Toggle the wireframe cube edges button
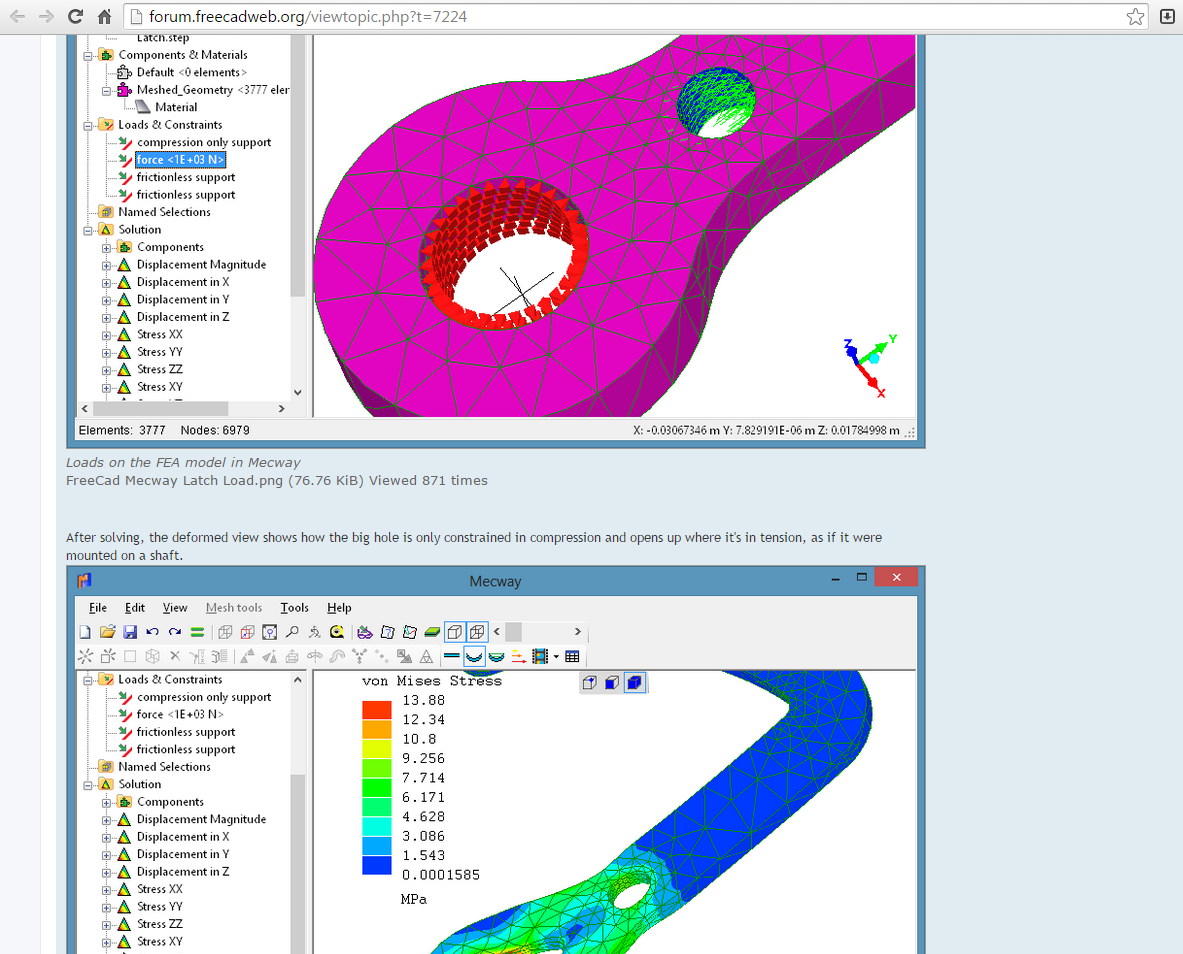Image resolution: width=1183 pixels, height=954 pixels. click(x=477, y=632)
